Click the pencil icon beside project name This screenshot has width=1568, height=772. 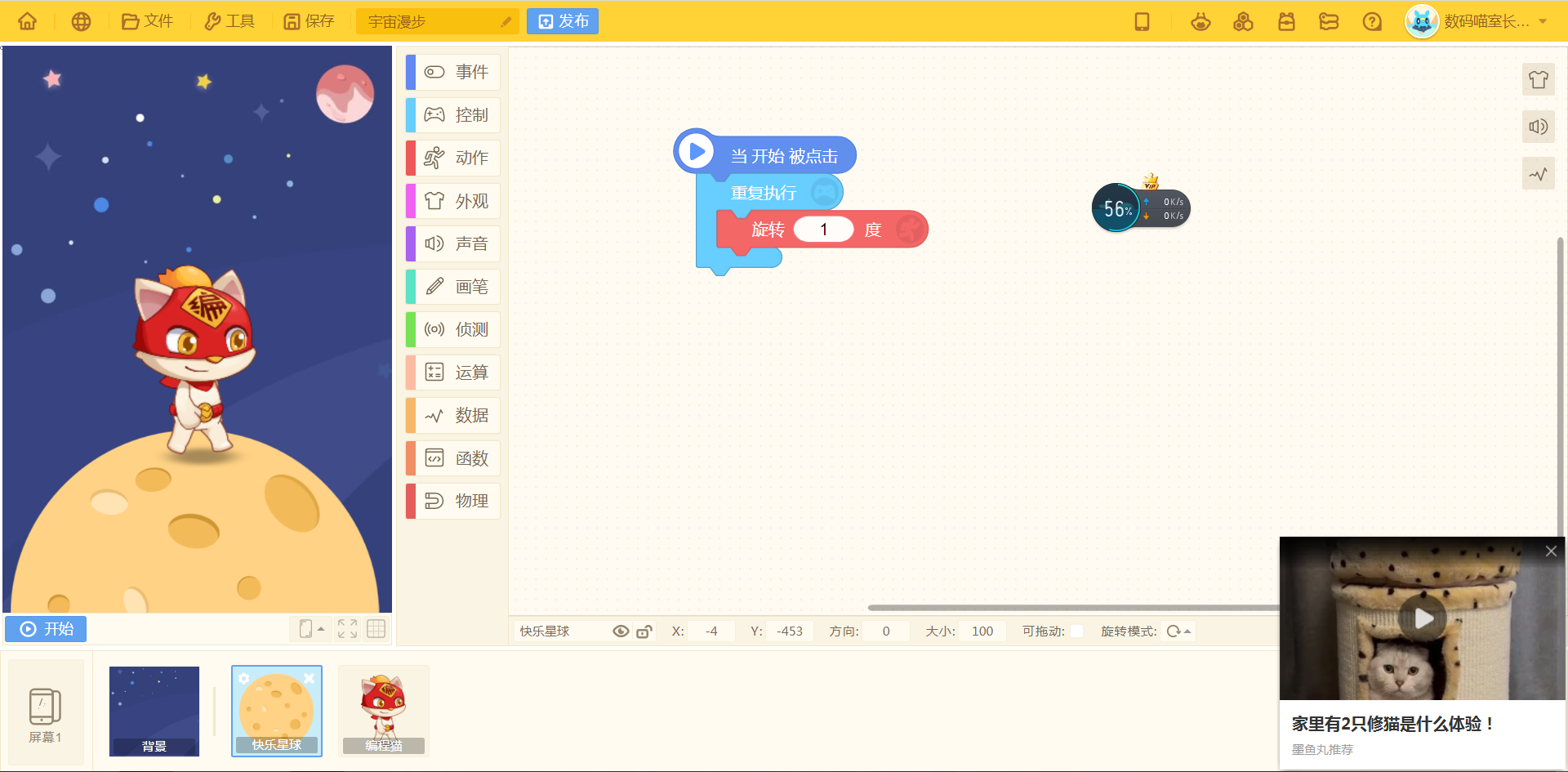[x=506, y=21]
